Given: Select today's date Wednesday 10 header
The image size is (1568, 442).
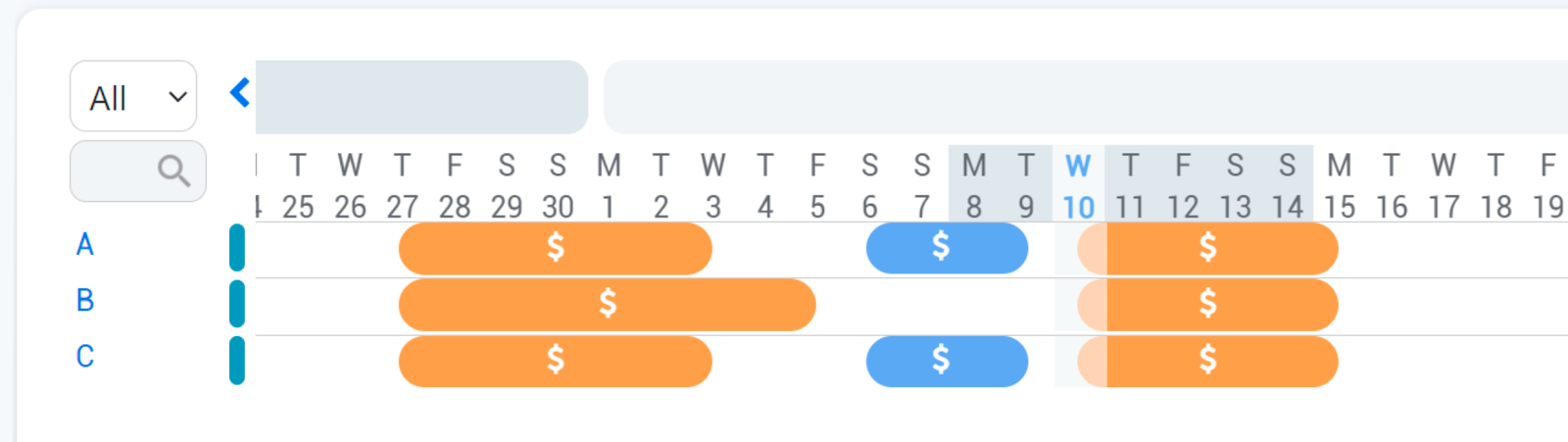Looking at the screenshot, I should pyautogui.click(x=1078, y=186).
